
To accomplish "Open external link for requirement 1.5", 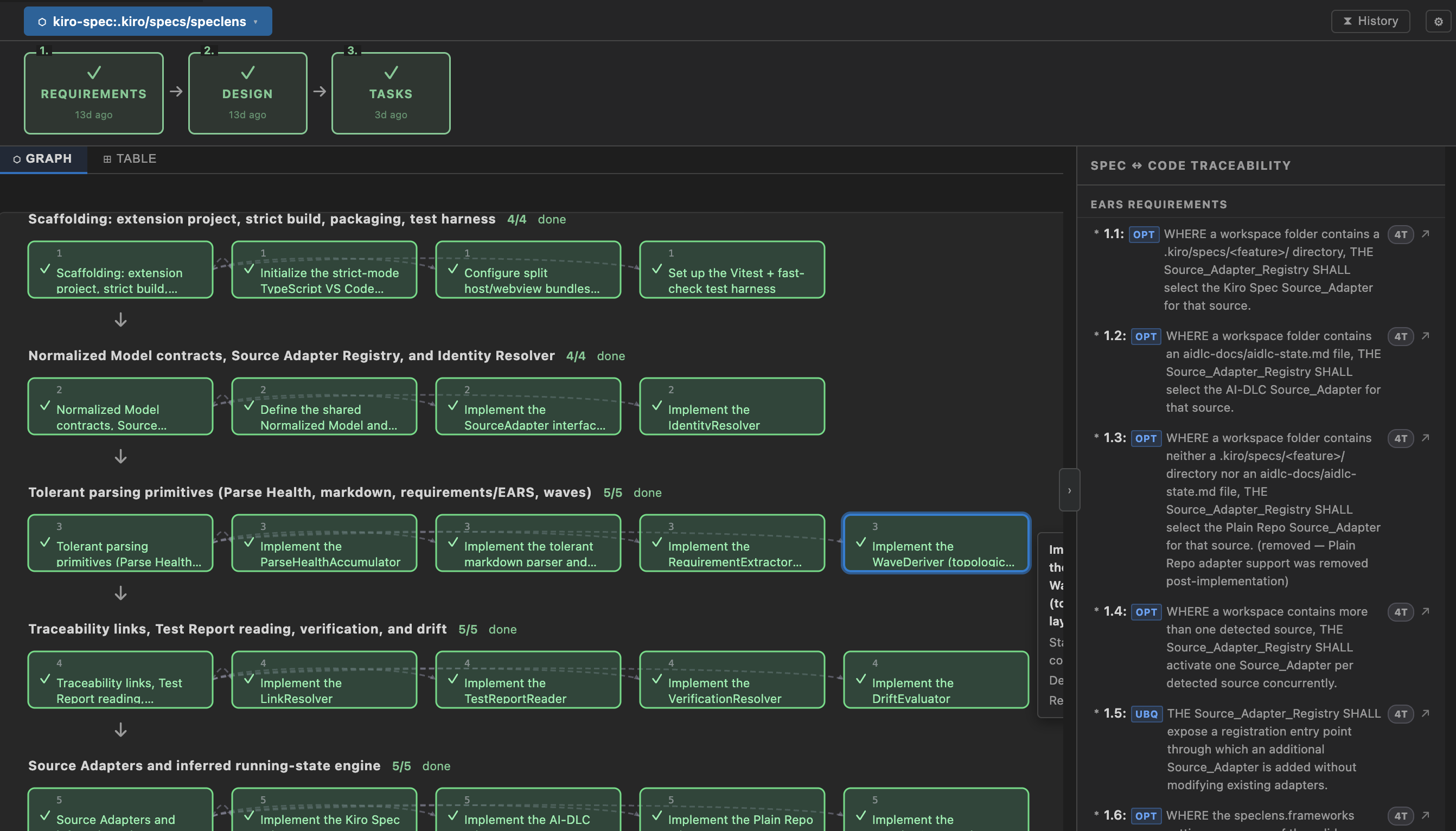I will [1426, 714].
